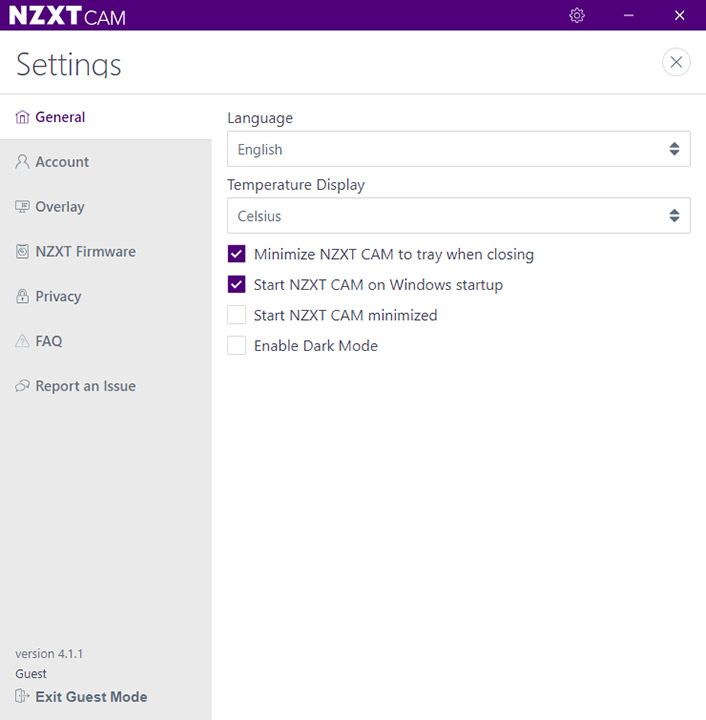Open the Temperature Display dropdown set to Celsius
This screenshot has width=706, height=720.
pyautogui.click(x=459, y=215)
